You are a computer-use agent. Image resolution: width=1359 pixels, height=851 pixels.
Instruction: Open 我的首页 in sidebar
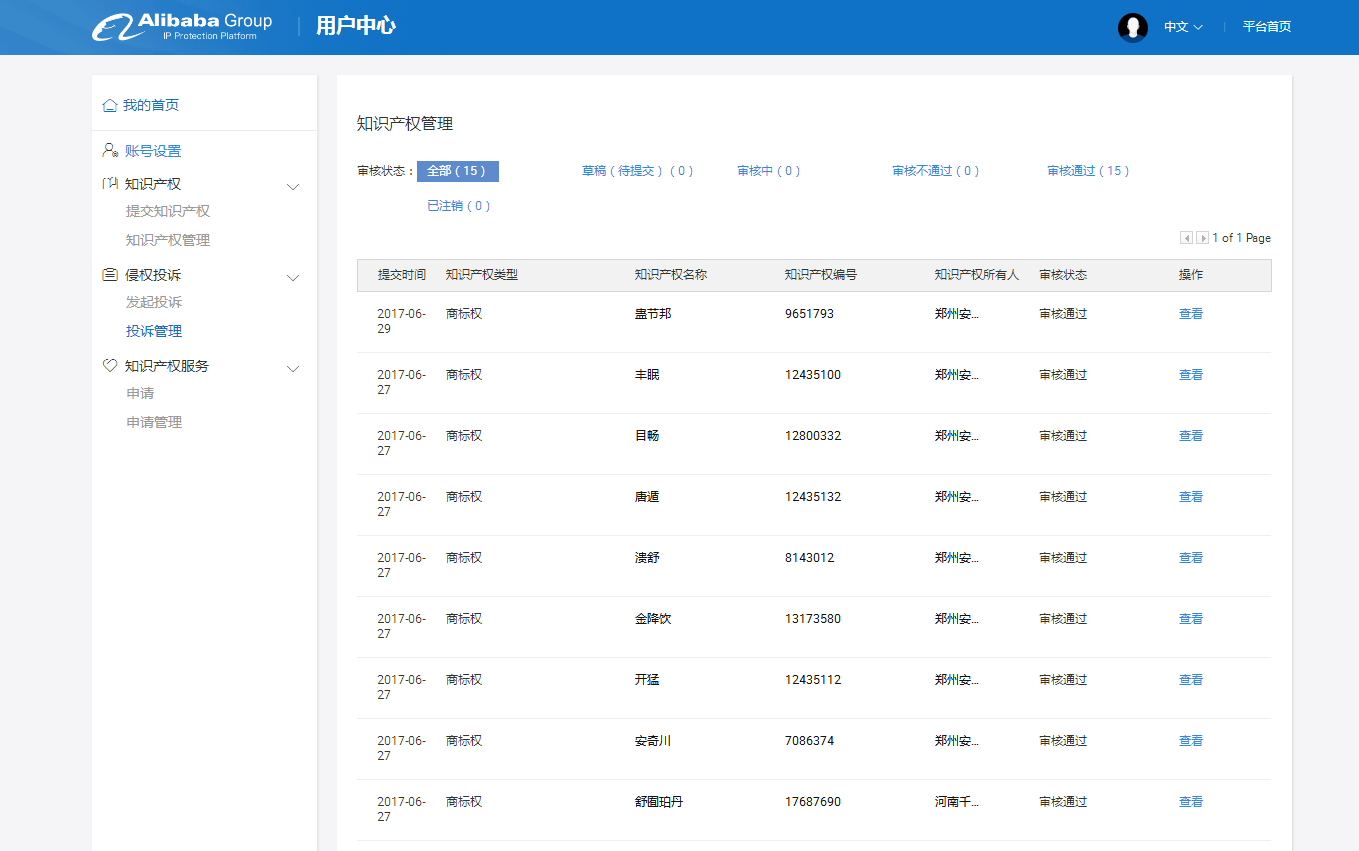tap(151, 105)
